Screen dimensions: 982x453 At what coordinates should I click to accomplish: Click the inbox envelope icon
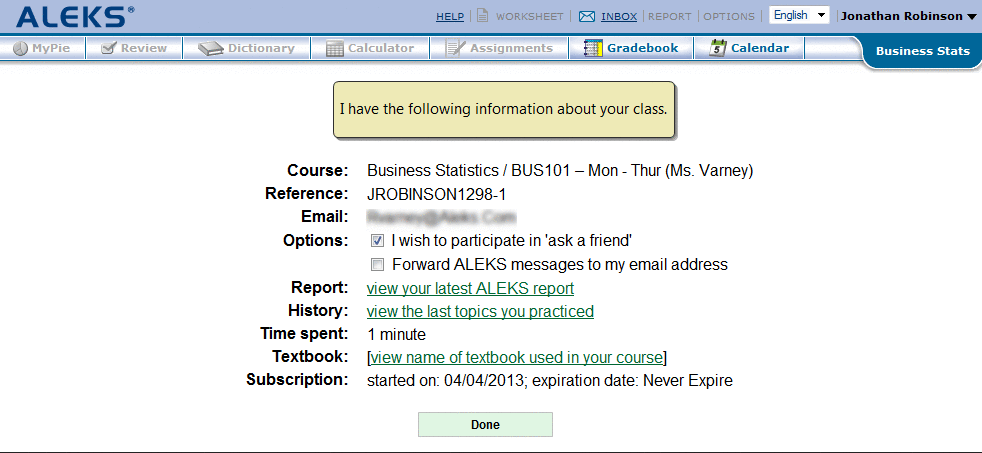(587, 17)
